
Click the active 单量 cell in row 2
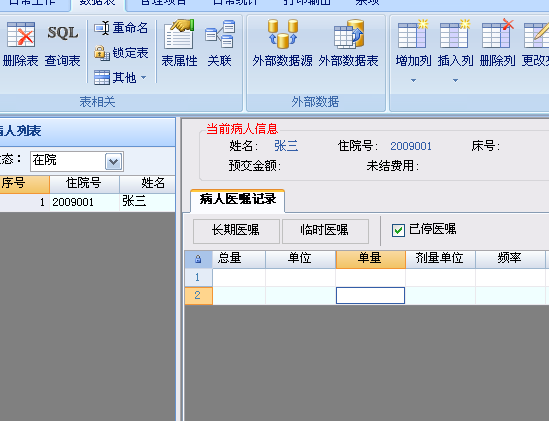[370, 295]
